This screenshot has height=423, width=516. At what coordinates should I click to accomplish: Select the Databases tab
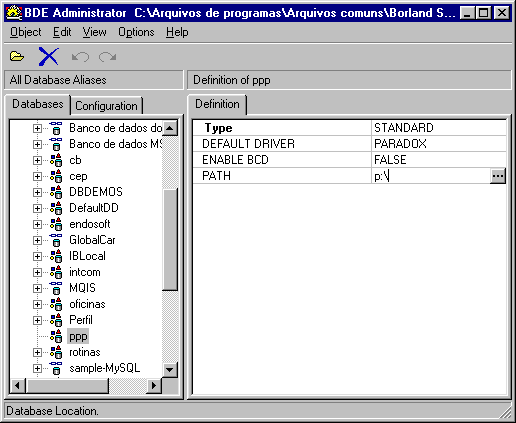point(38,104)
